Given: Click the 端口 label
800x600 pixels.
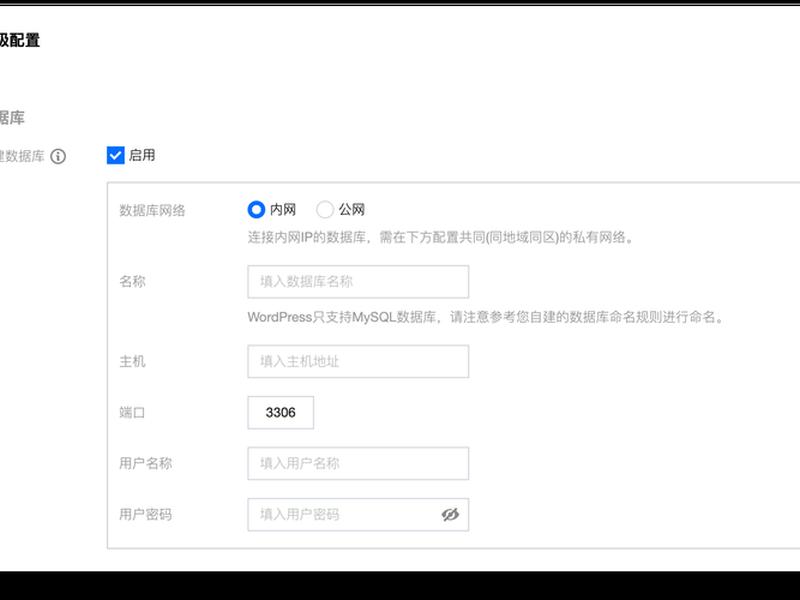Looking at the screenshot, I should click(x=132, y=412).
